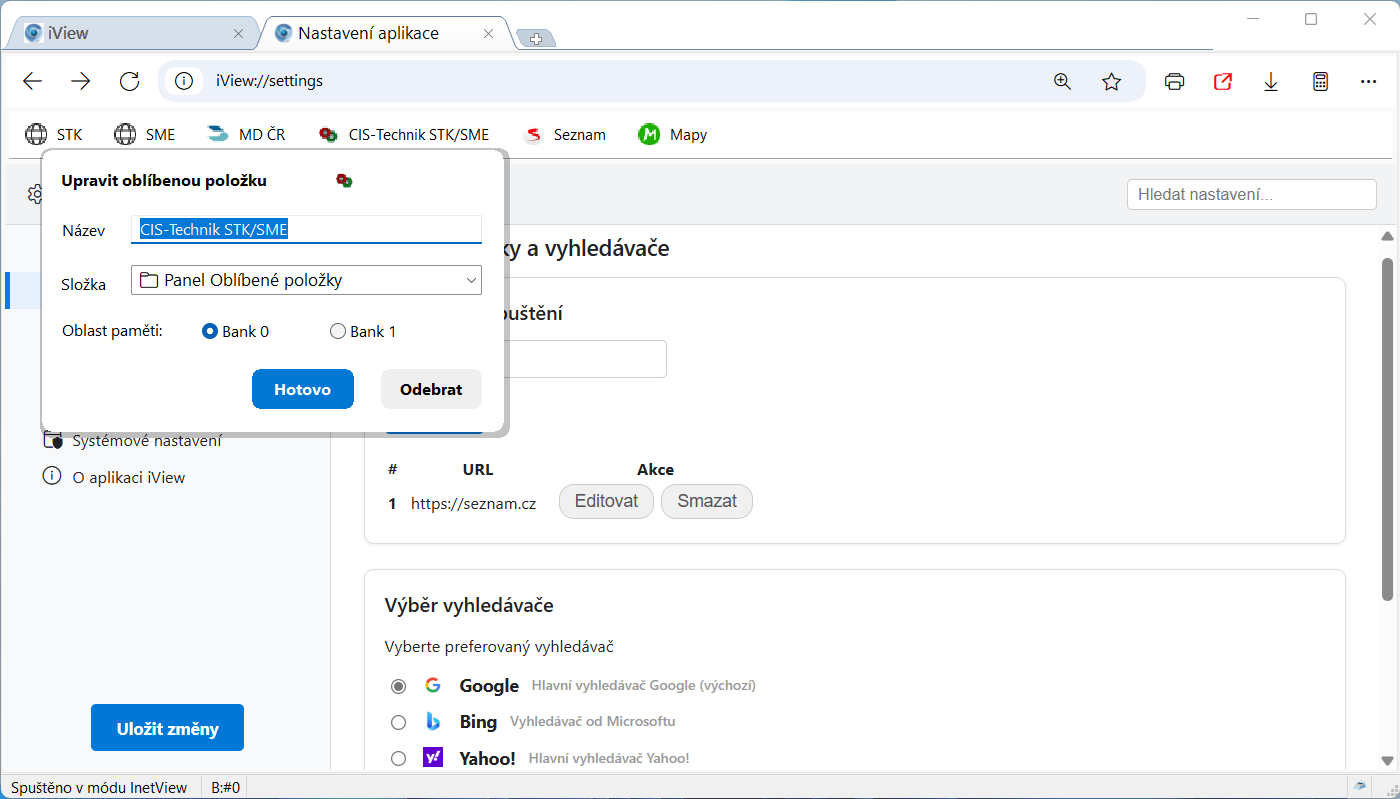Click the Google logo in search engine list
Image resolution: width=1400 pixels, height=799 pixels.
click(433, 686)
